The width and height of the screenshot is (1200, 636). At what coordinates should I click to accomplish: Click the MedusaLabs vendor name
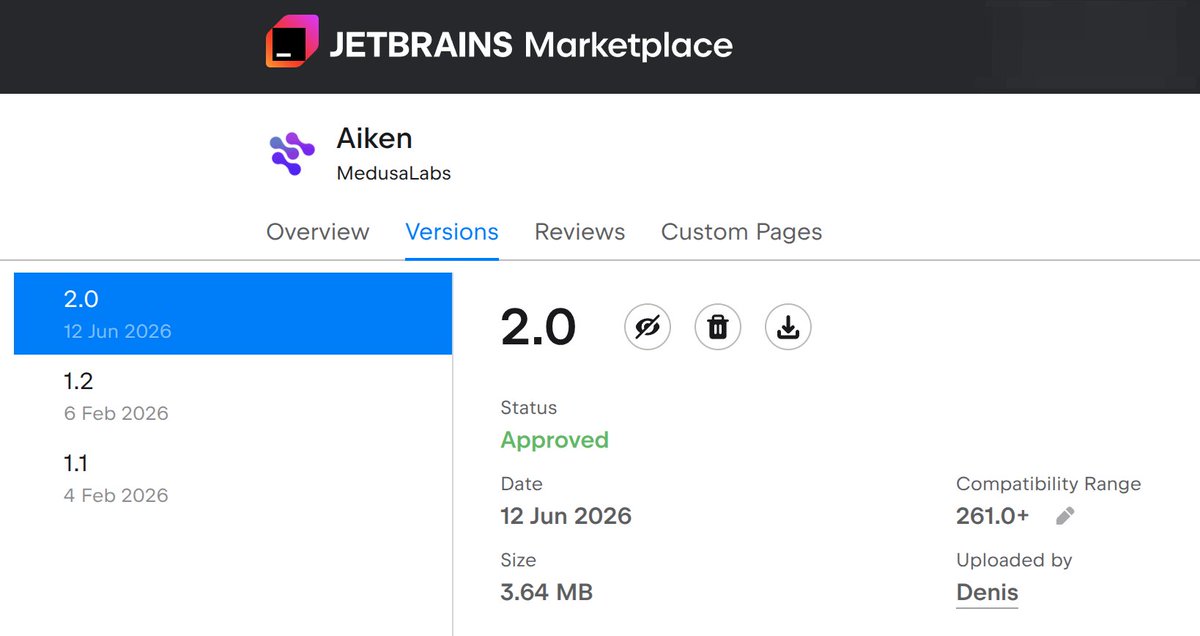click(x=394, y=173)
